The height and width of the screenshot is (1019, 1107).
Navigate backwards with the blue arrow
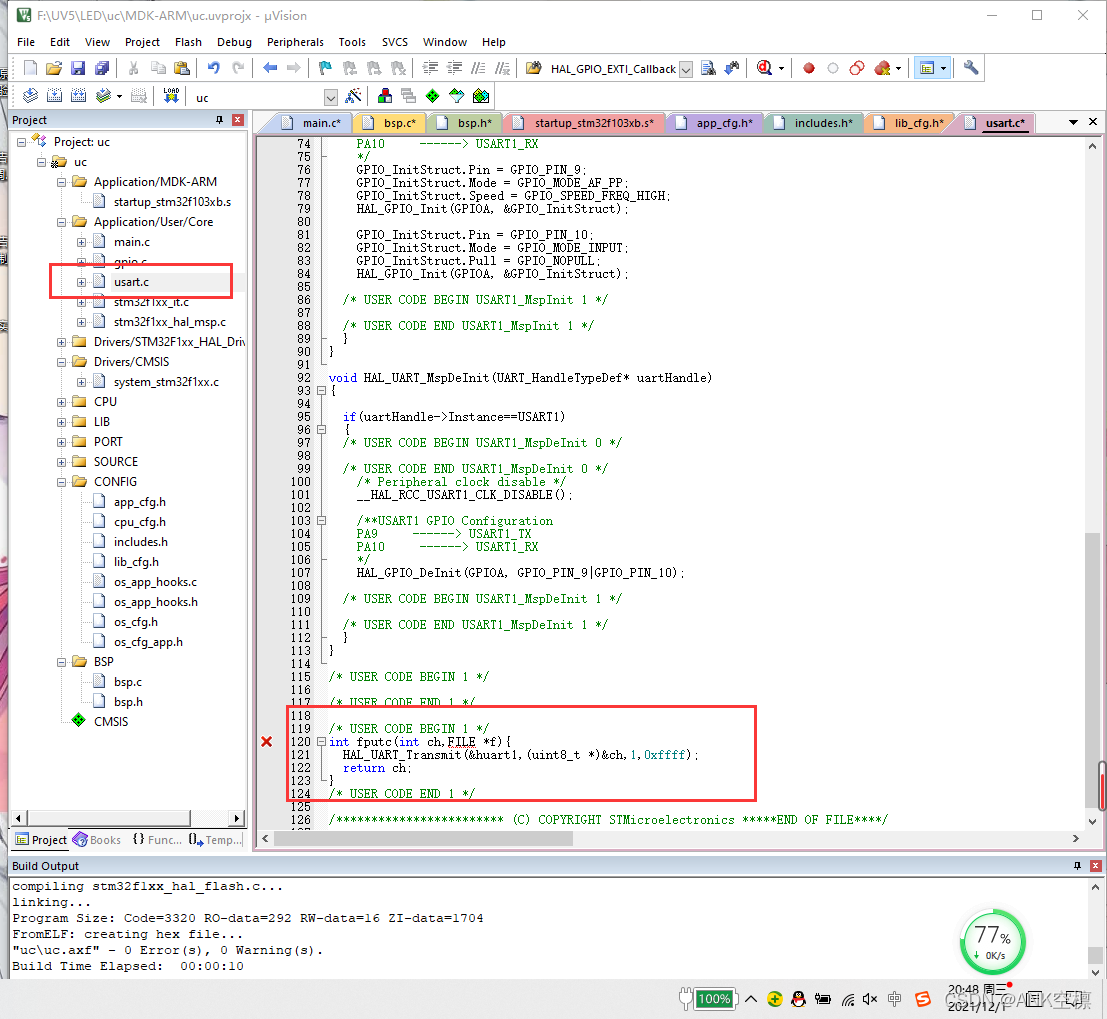pyautogui.click(x=270, y=68)
